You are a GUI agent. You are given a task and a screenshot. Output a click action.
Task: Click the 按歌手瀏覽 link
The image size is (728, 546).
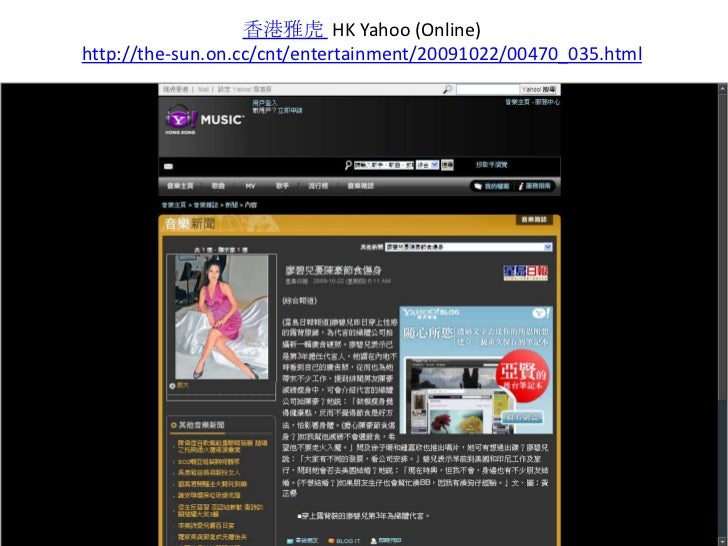pos(492,165)
